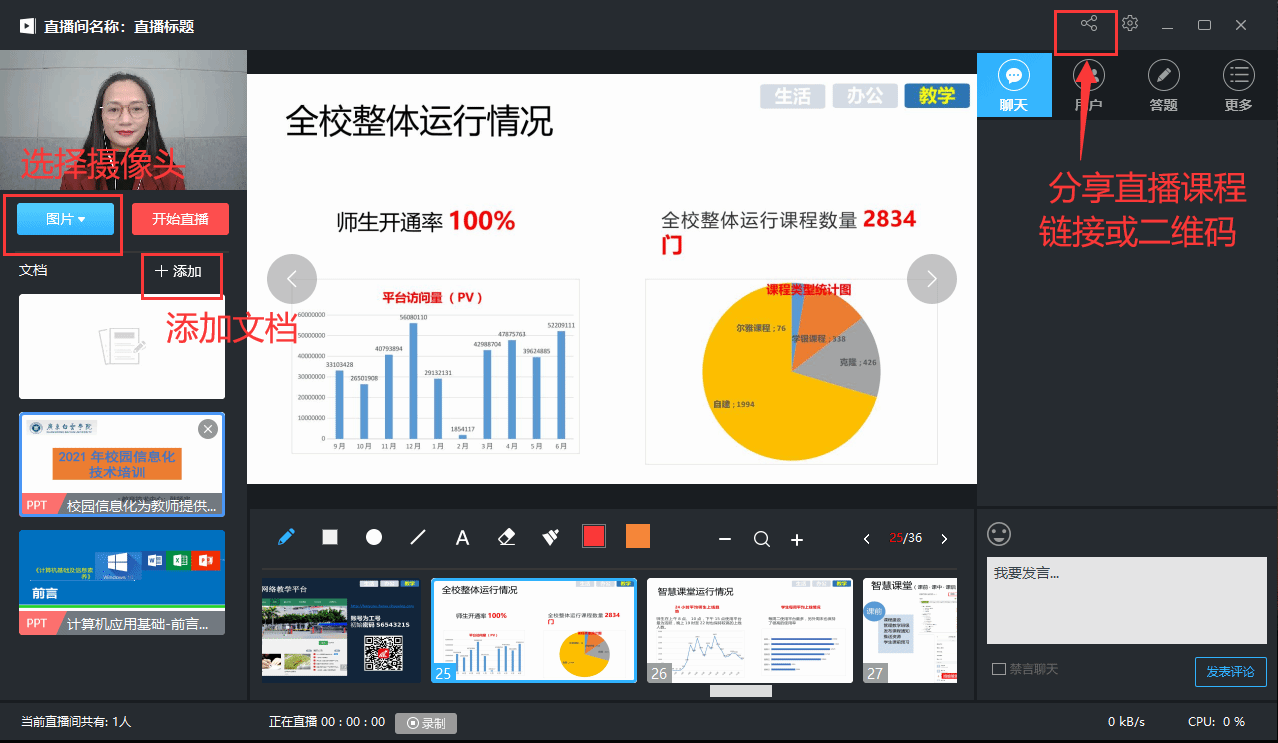Open the emoji picker in chat

tap(999, 534)
